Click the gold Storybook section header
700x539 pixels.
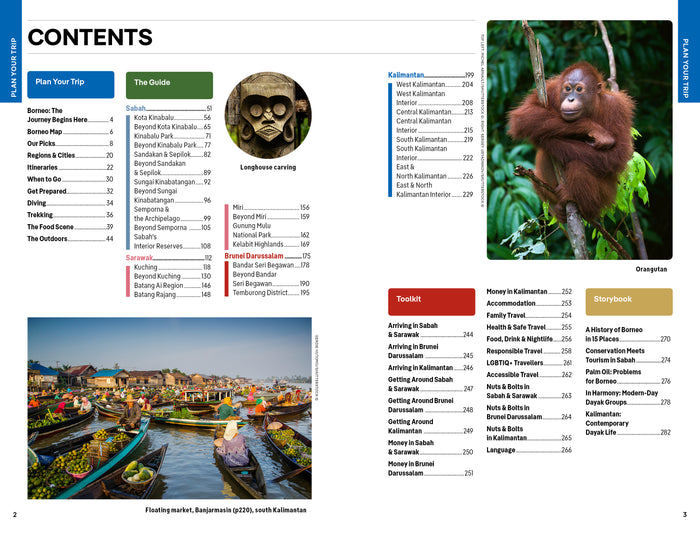tap(628, 299)
